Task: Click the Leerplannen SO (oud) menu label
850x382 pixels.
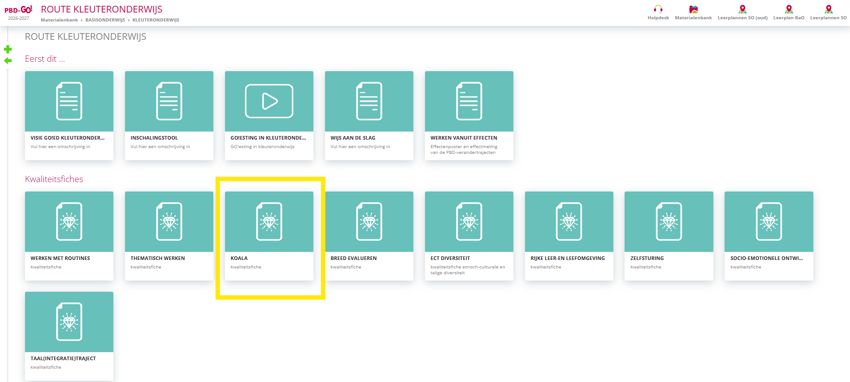Action: click(742, 18)
